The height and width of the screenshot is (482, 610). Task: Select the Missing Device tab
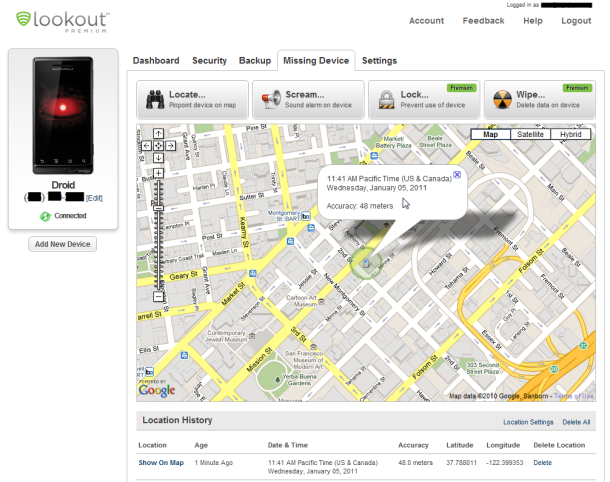[316, 61]
